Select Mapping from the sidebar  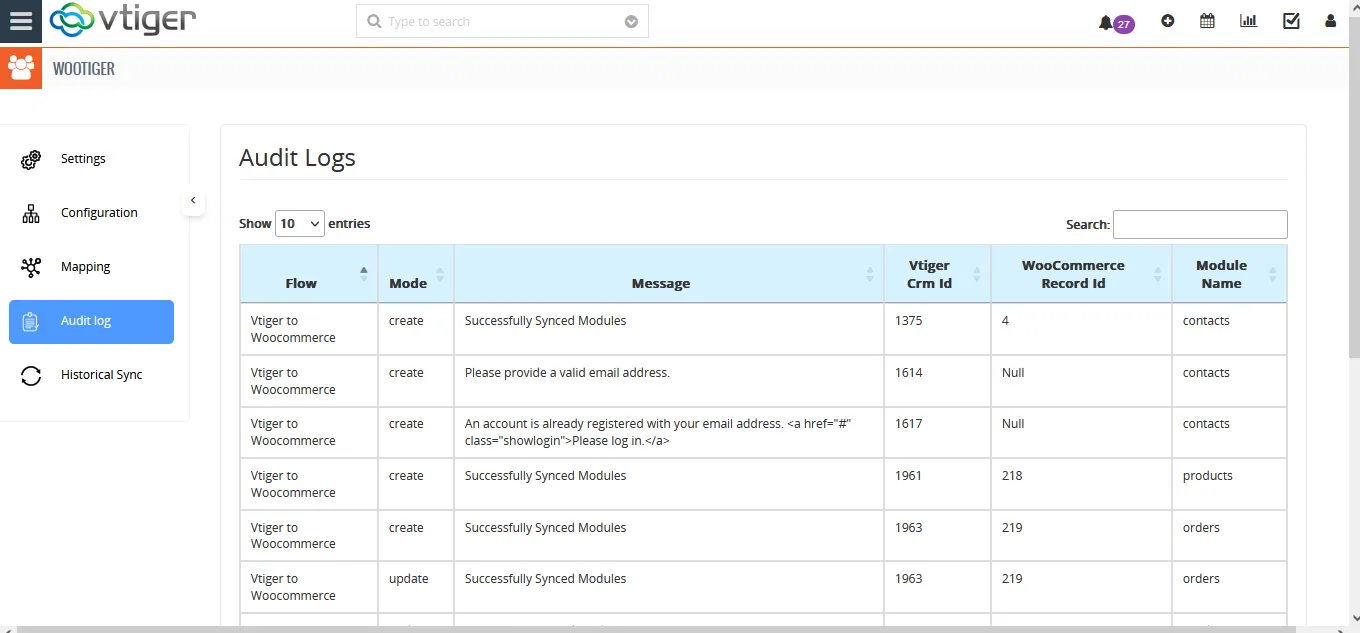point(85,267)
